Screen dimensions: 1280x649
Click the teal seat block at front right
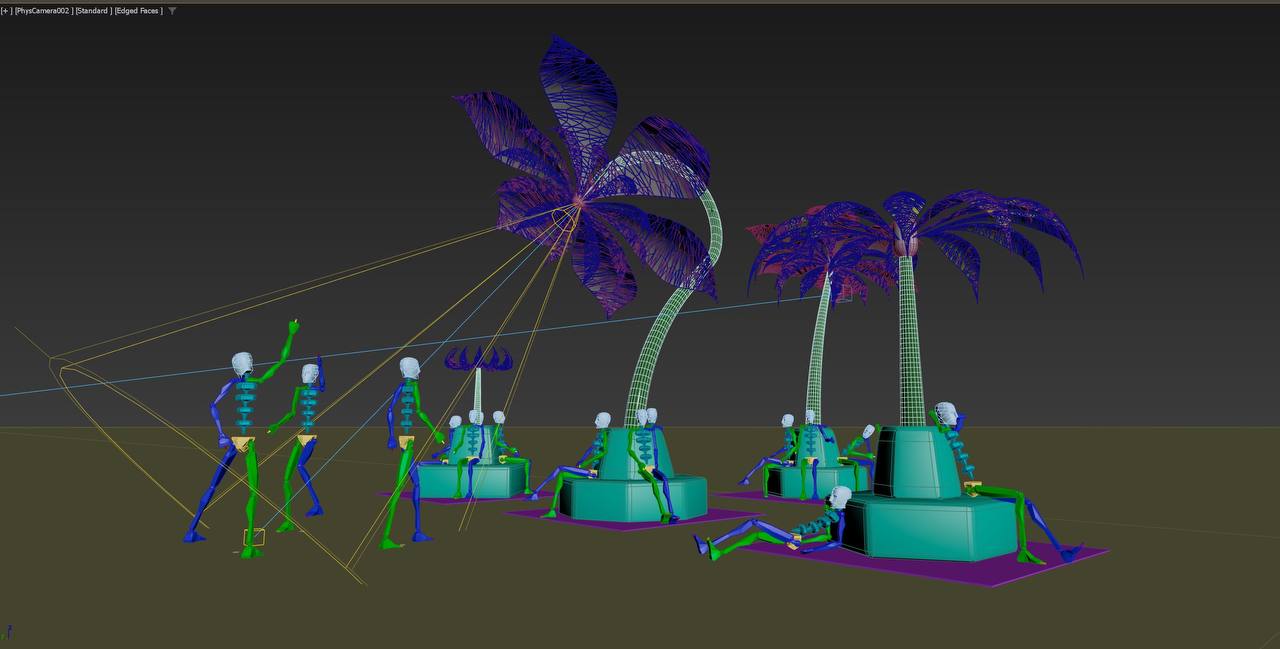(x=940, y=528)
